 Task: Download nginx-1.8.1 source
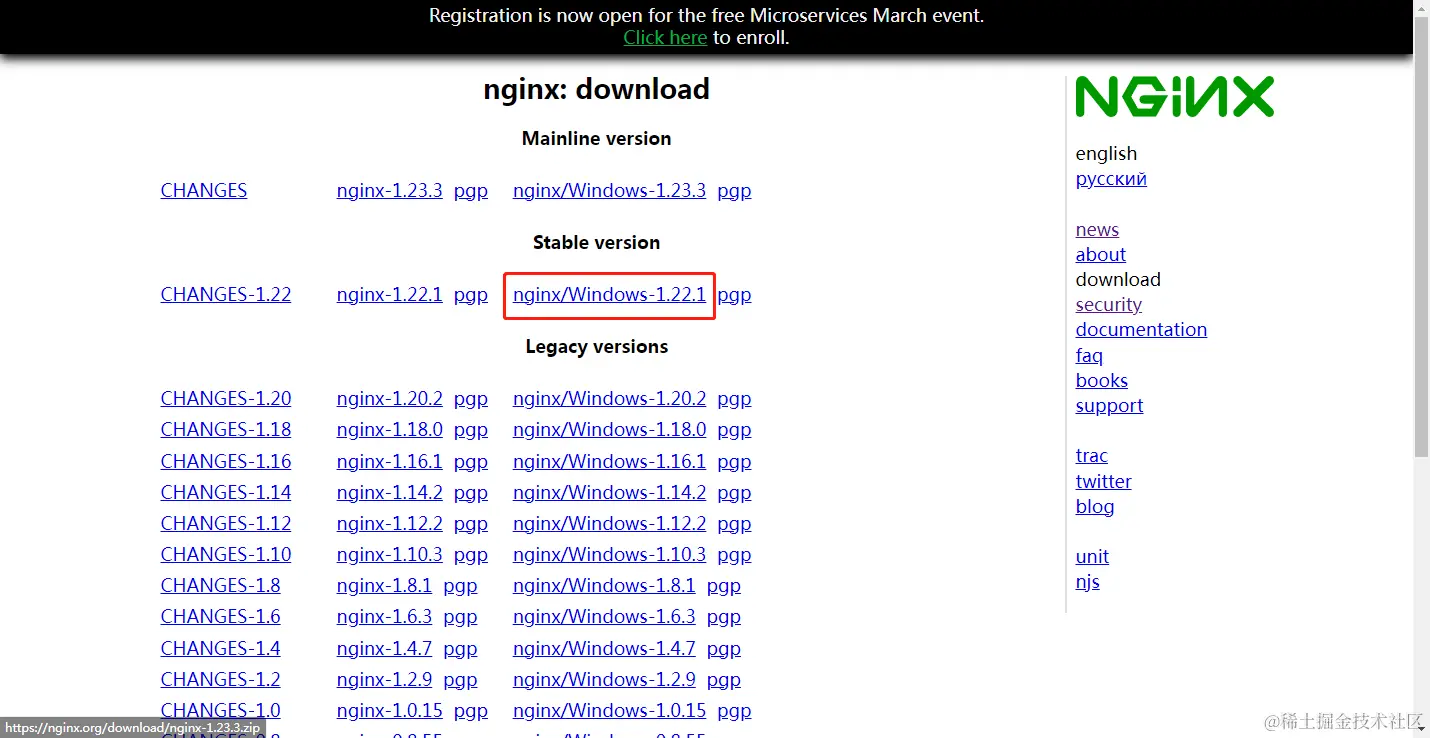point(384,586)
